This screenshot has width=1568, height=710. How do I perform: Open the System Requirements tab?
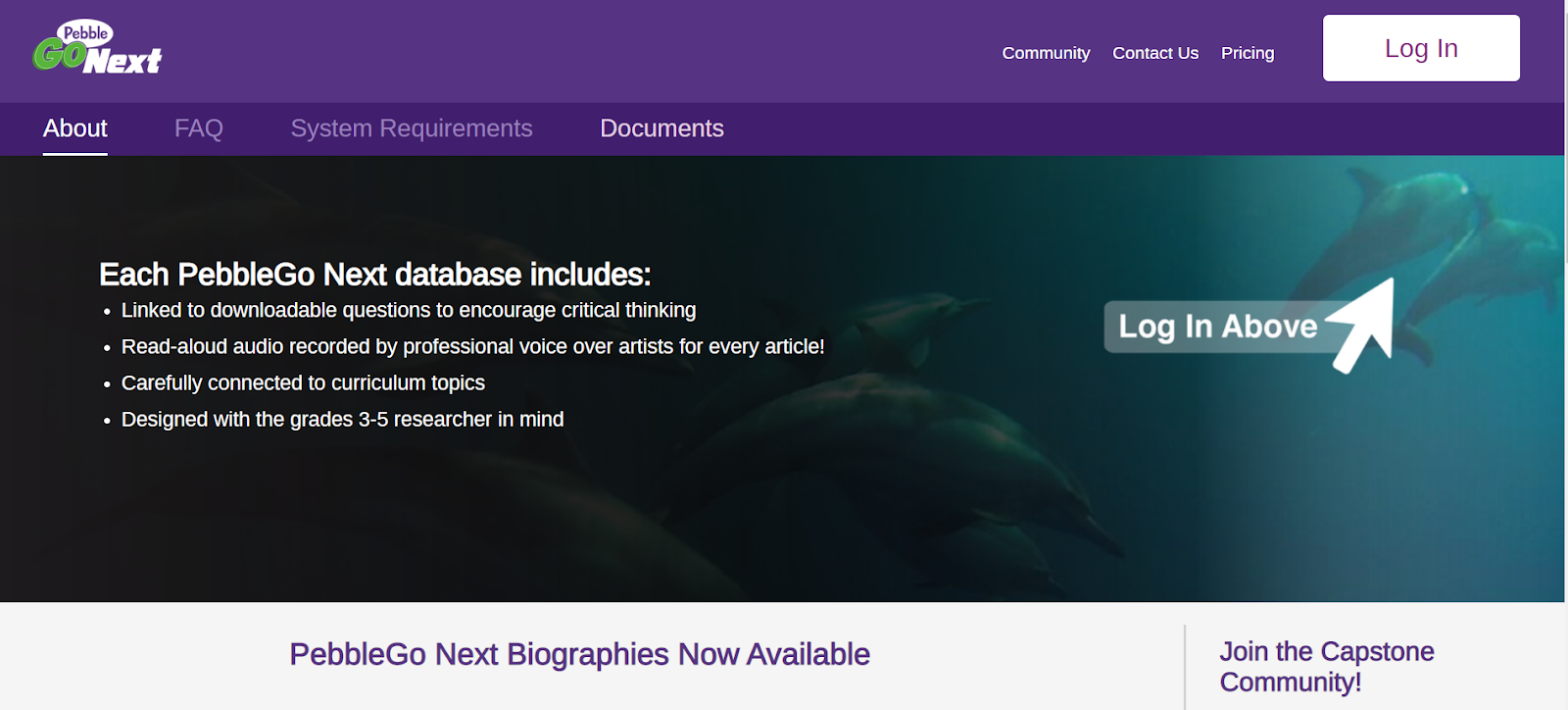point(412,128)
